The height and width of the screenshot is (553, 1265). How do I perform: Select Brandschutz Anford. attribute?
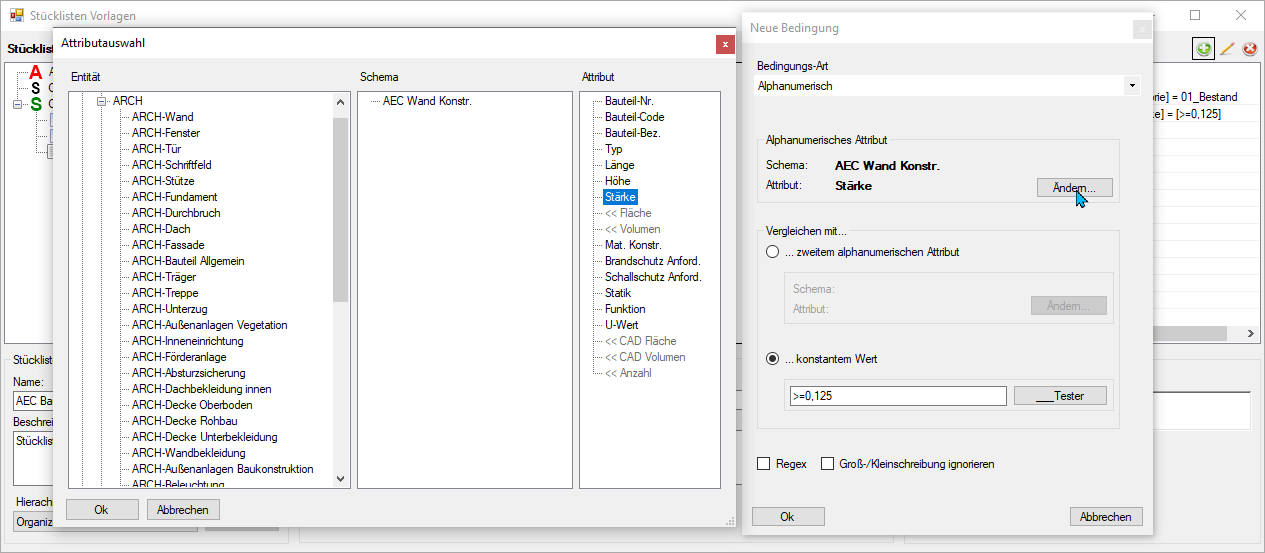(x=652, y=261)
